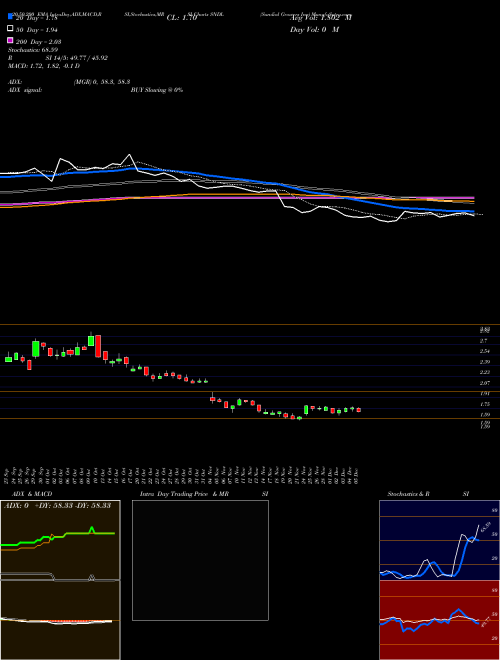Select the "50 Day - 1.94" legend label

tap(36, 29)
